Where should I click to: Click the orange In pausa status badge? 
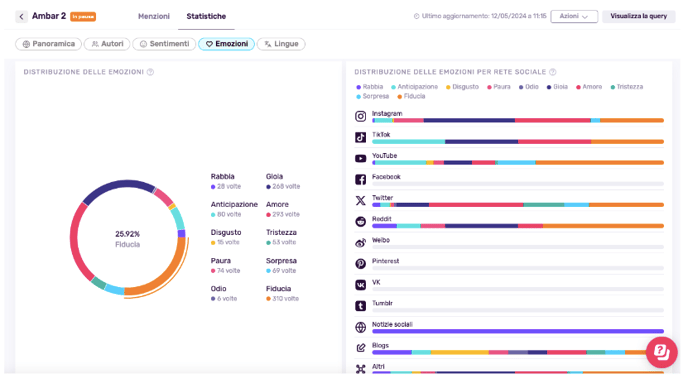coord(83,17)
